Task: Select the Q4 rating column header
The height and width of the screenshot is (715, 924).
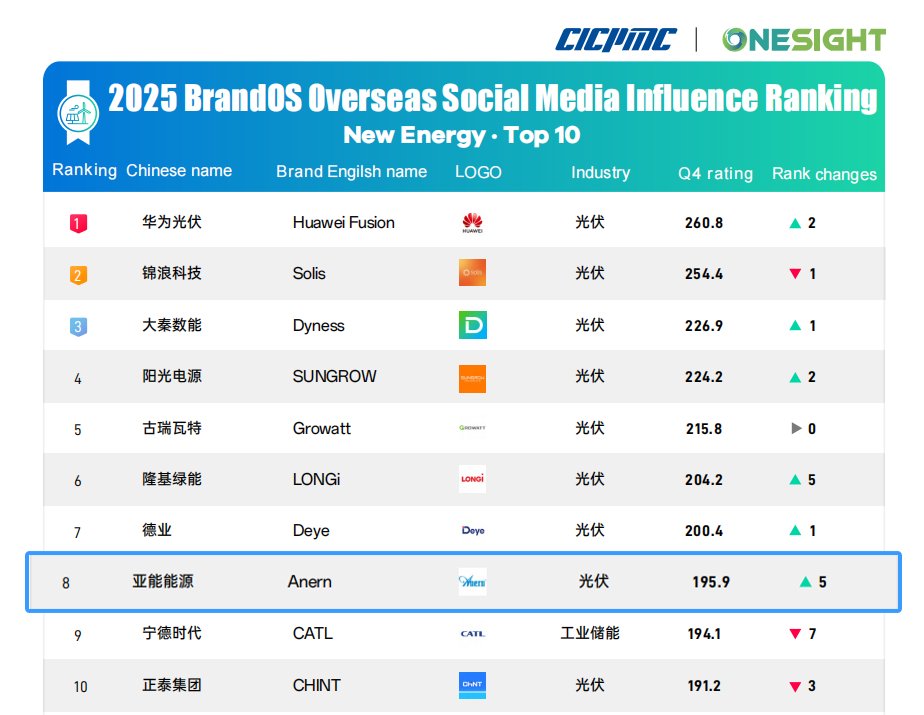Action: coord(714,173)
